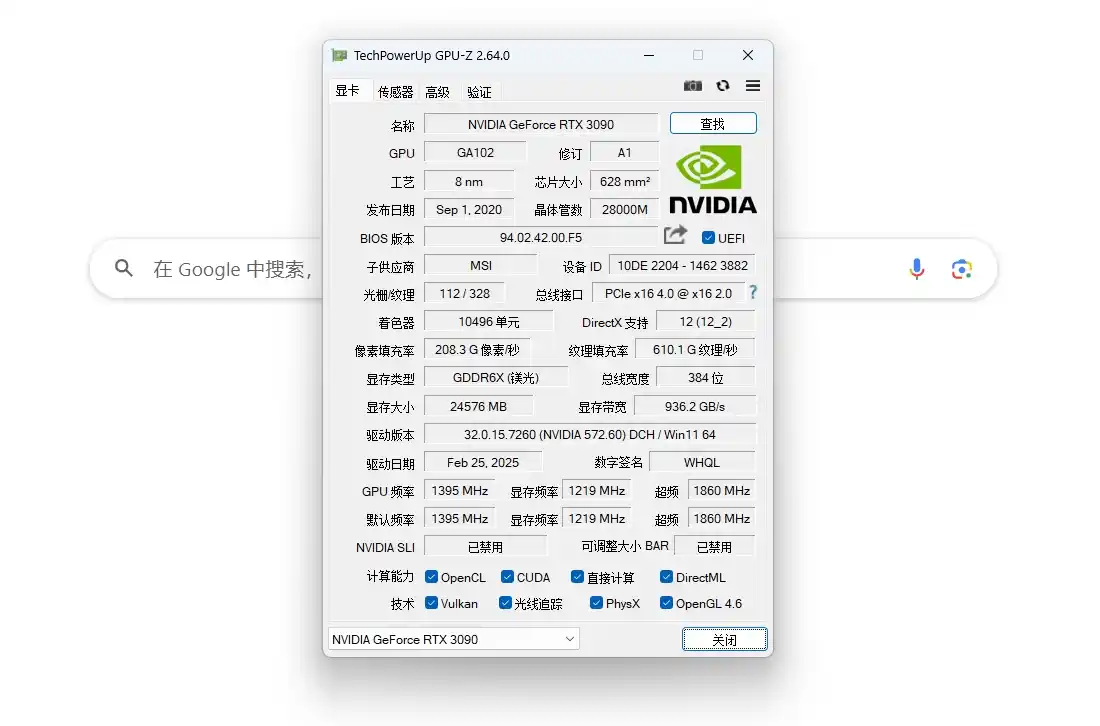Click the NVIDIA SLI 已禁用 value
The width and height of the screenshot is (1100, 726).
tap(485, 546)
